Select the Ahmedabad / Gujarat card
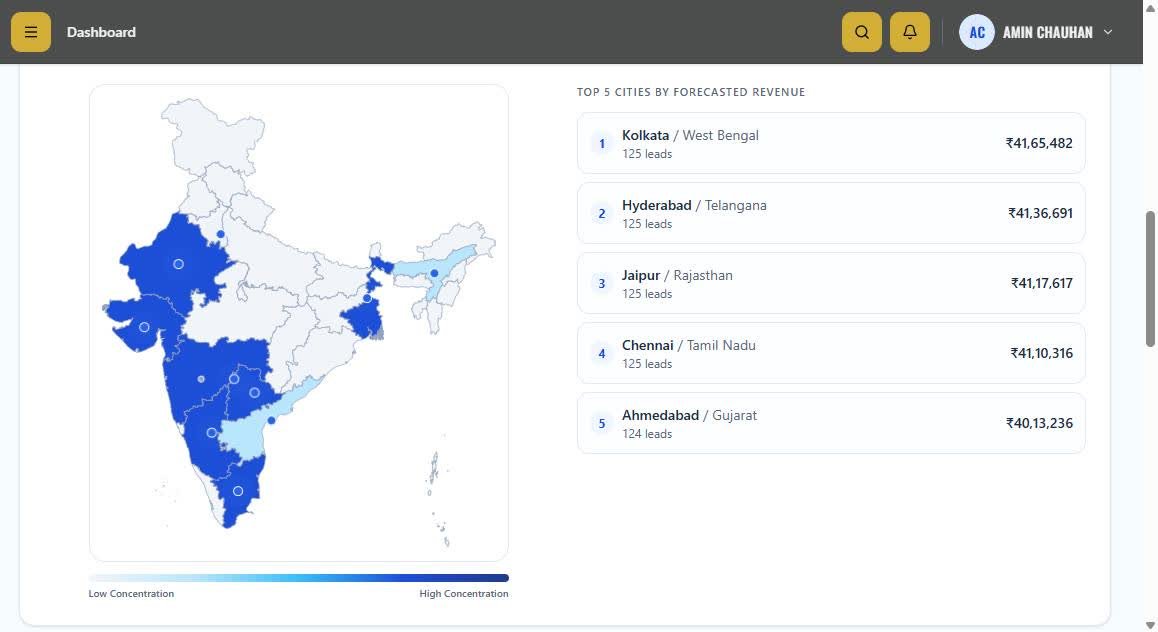The width and height of the screenshot is (1158, 632). [831, 423]
